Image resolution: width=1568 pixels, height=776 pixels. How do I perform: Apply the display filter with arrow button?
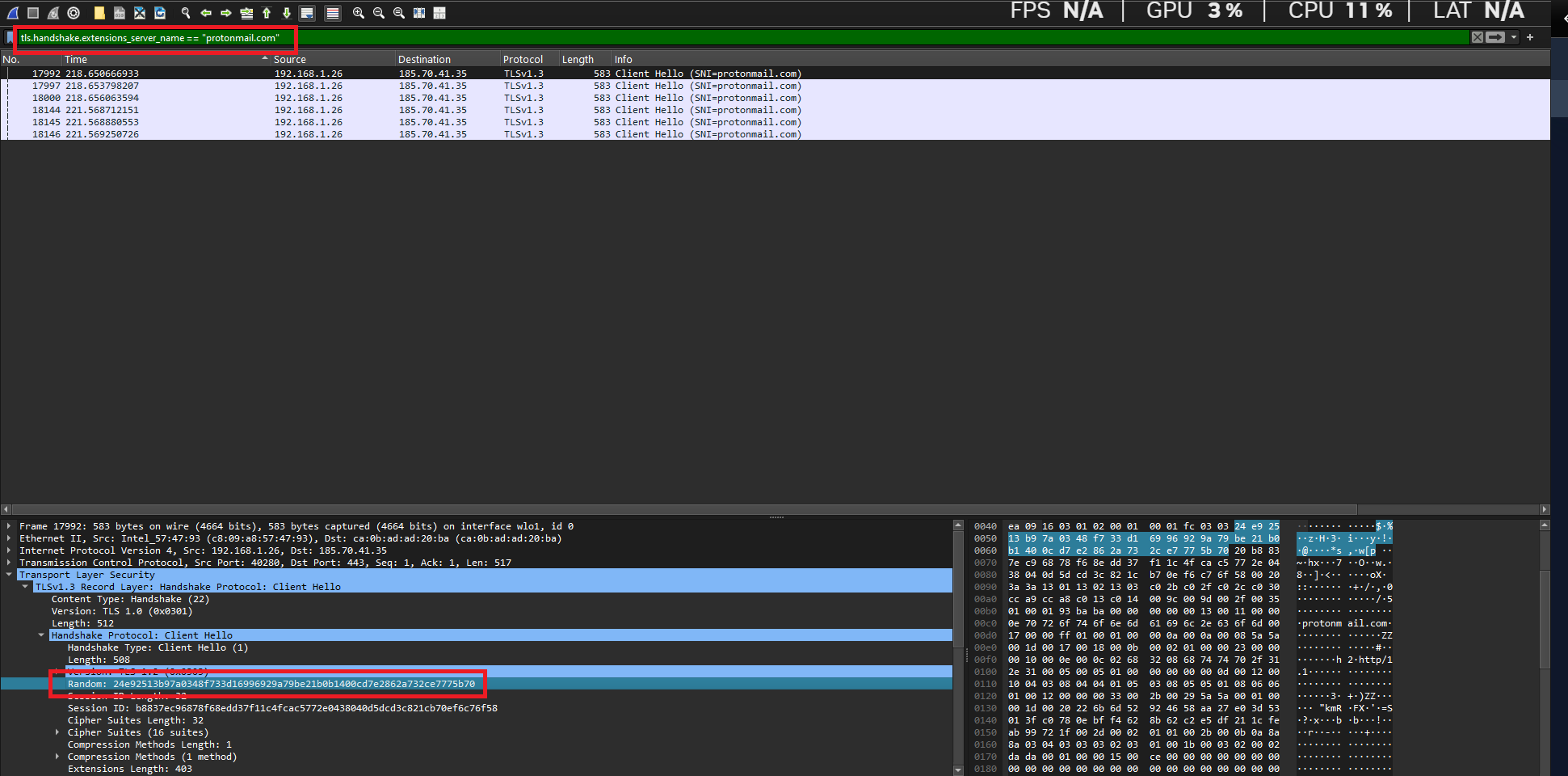(1495, 37)
